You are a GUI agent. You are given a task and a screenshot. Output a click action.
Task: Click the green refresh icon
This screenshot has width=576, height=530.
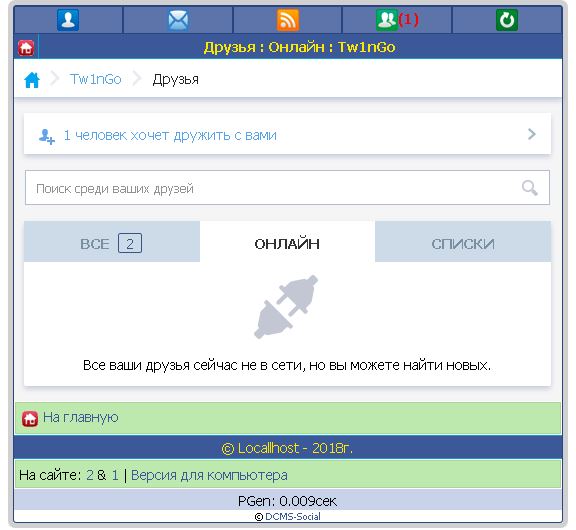pos(507,20)
